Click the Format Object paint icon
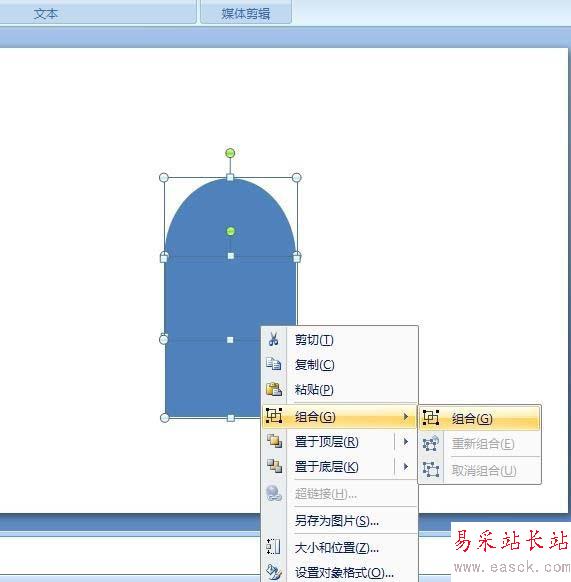Screen dimensions: 571x582 (274, 572)
